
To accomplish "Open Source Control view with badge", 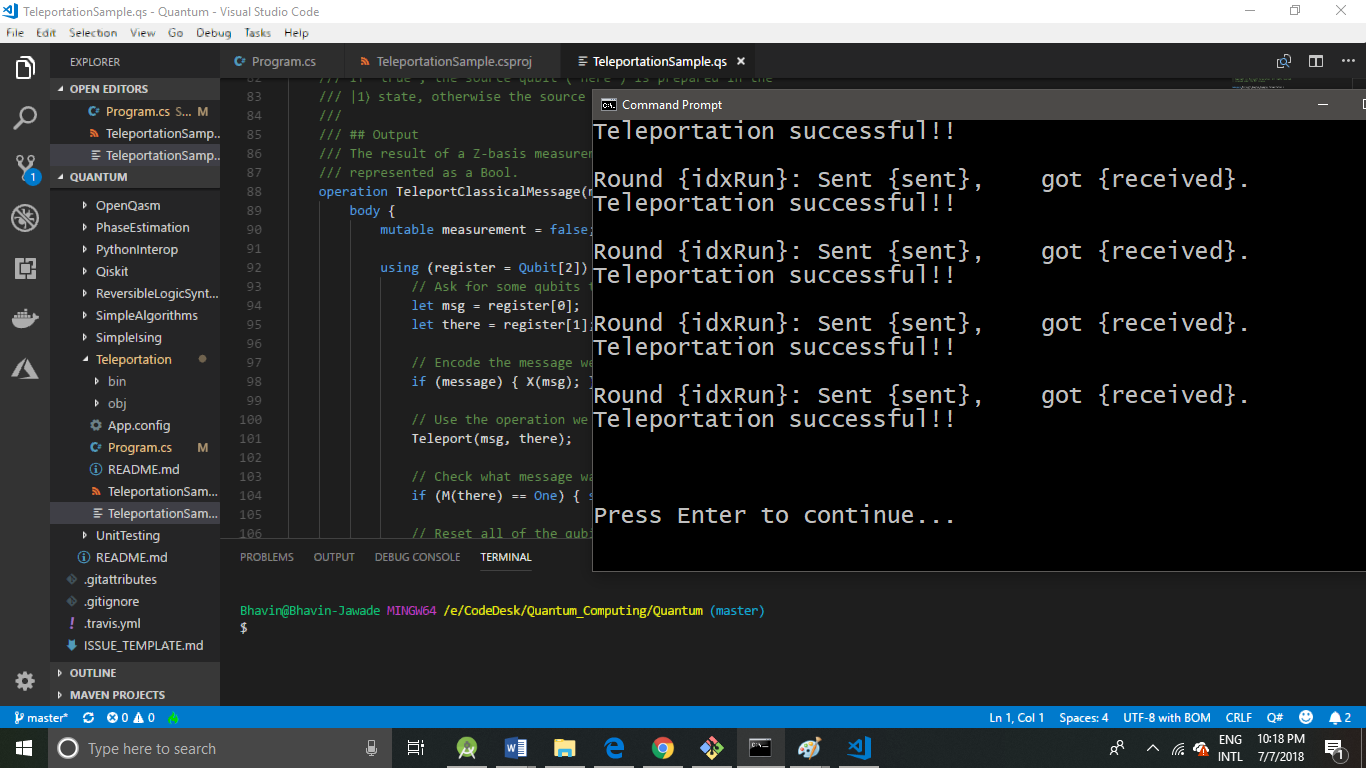I will pyautogui.click(x=25, y=168).
